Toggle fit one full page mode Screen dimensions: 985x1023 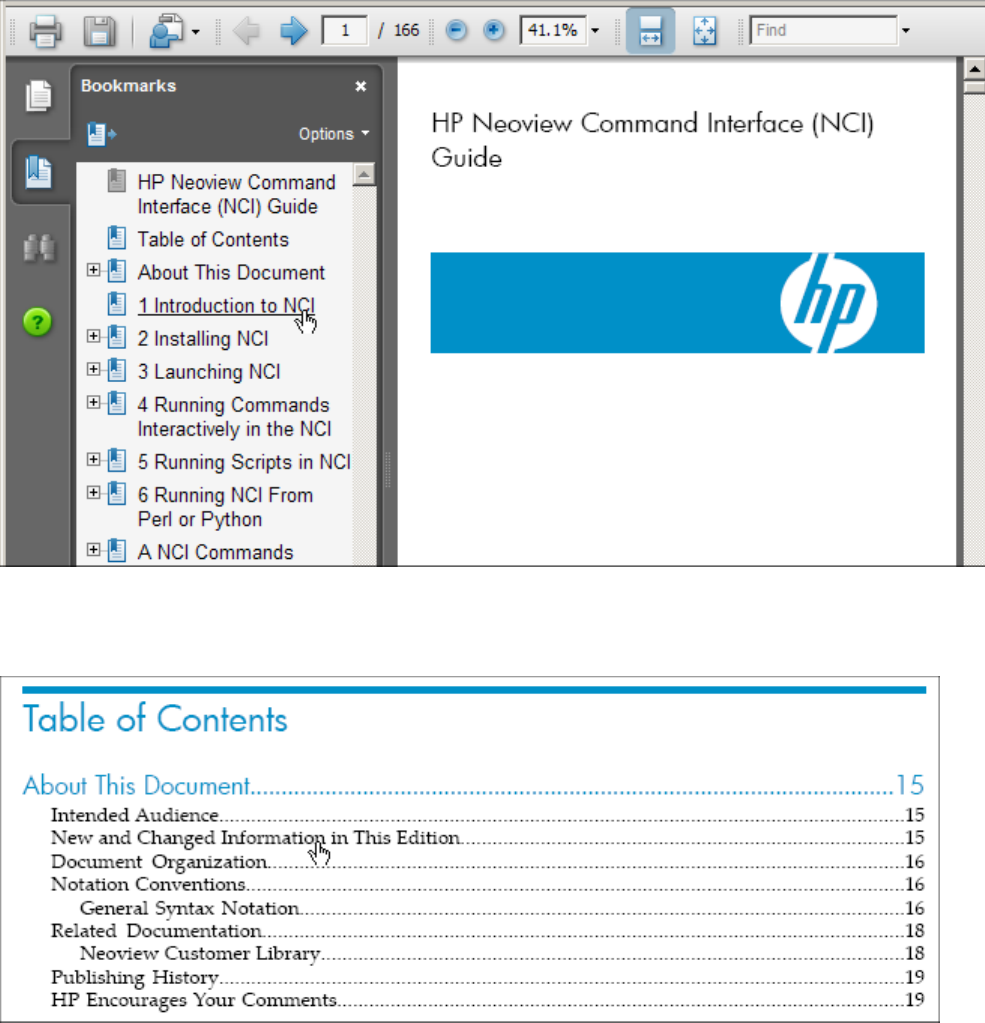[x=705, y=31]
